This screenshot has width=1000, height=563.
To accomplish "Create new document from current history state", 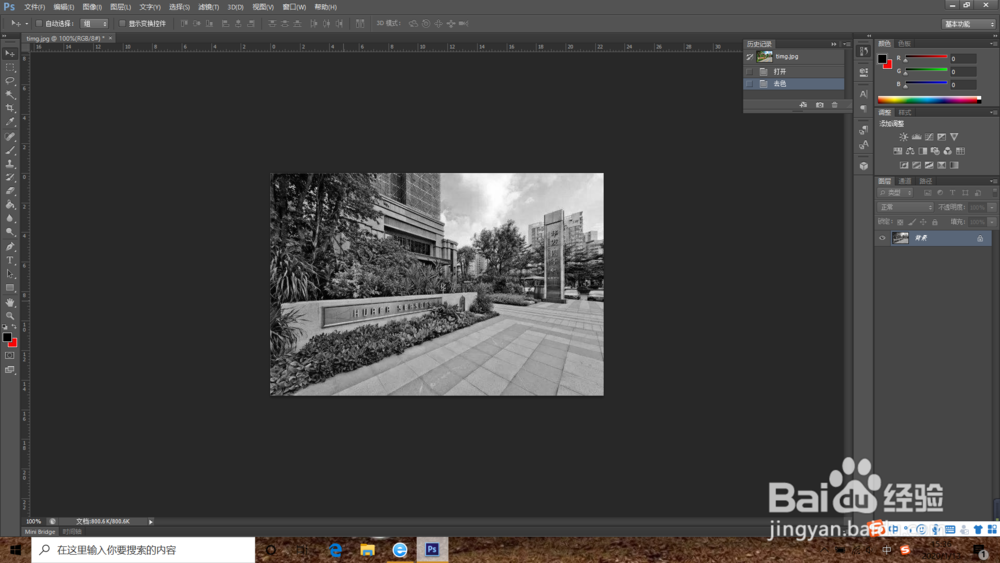I will click(x=803, y=105).
